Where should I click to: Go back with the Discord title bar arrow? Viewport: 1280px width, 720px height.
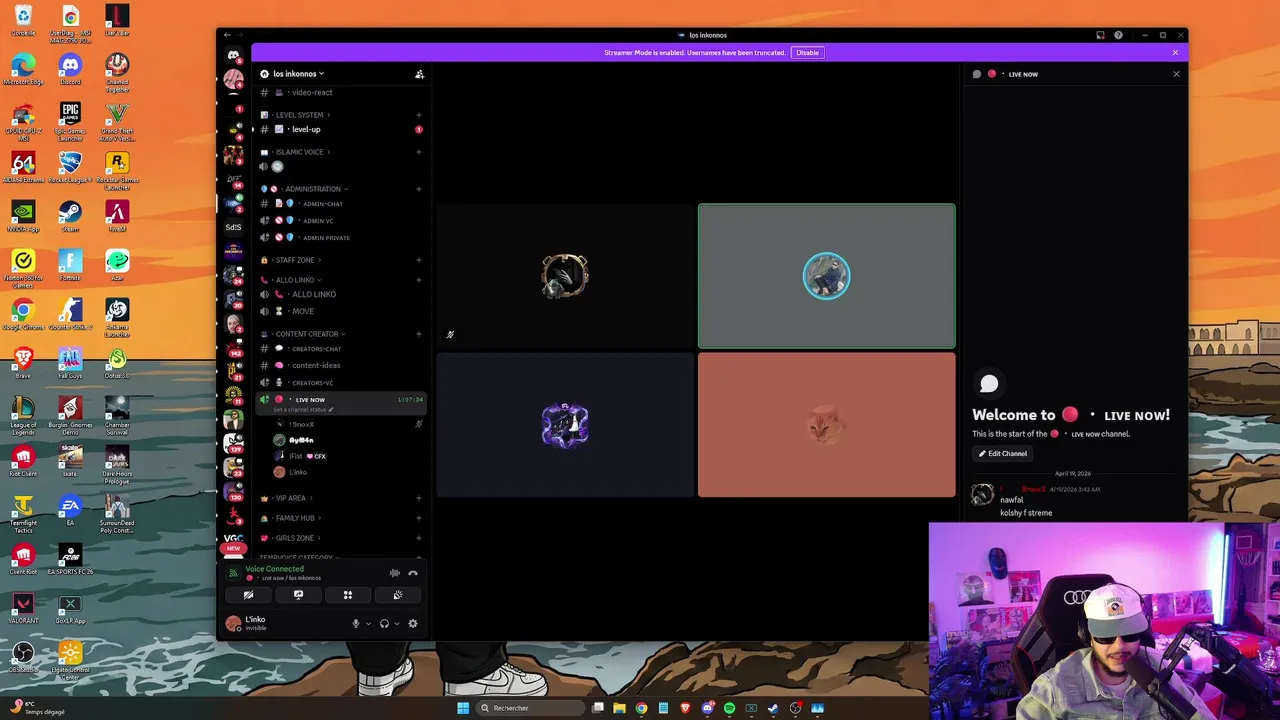[x=227, y=35]
